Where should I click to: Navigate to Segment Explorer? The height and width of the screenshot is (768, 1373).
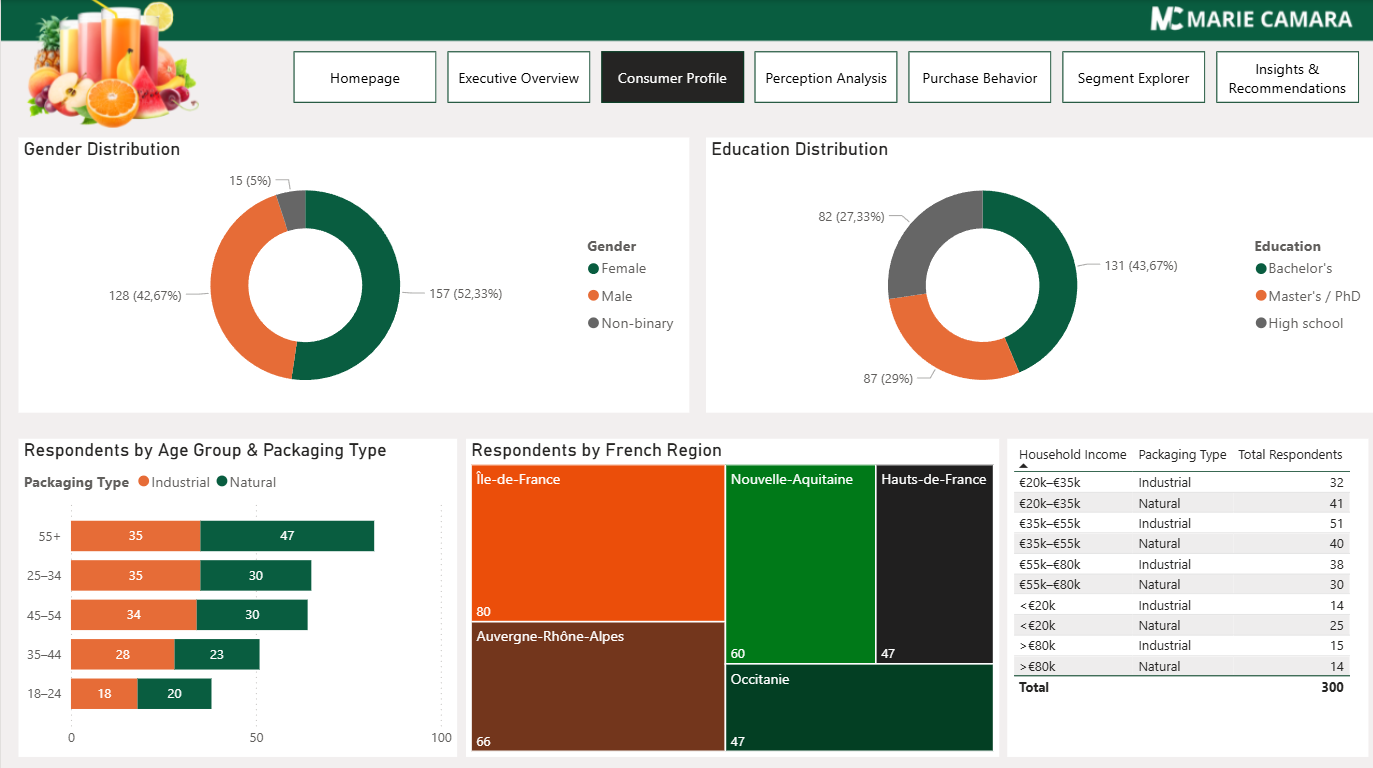(x=1133, y=78)
